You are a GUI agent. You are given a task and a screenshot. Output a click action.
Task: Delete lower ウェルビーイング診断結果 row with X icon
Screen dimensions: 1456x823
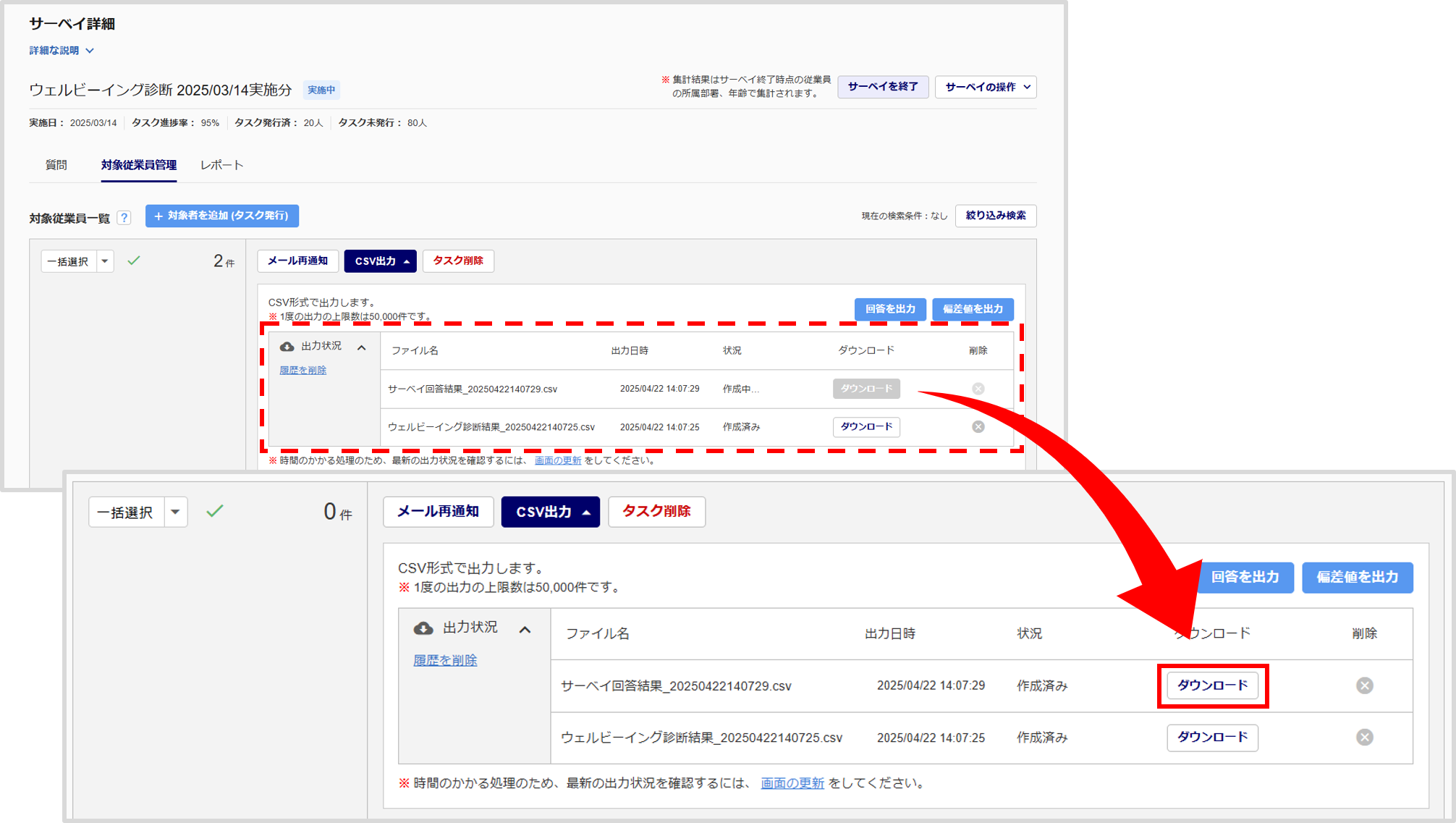[1365, 738]
